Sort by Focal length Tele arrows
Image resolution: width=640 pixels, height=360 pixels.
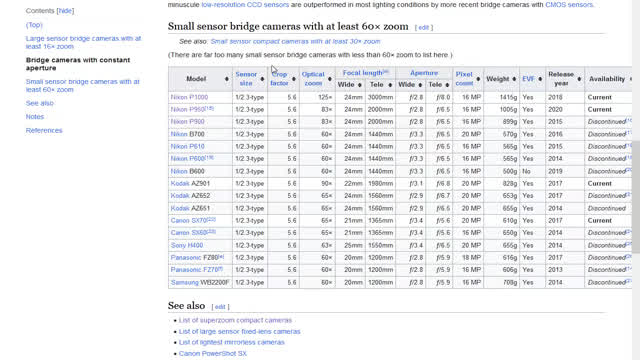tap(390, 85)
